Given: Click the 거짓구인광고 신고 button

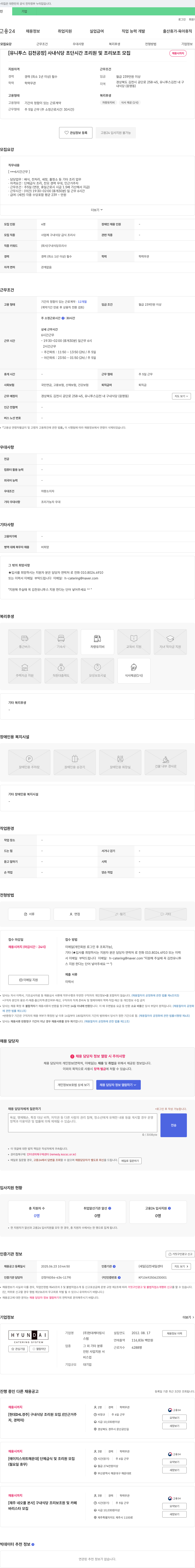Looking at the screenshot, I should [180, 1254].
